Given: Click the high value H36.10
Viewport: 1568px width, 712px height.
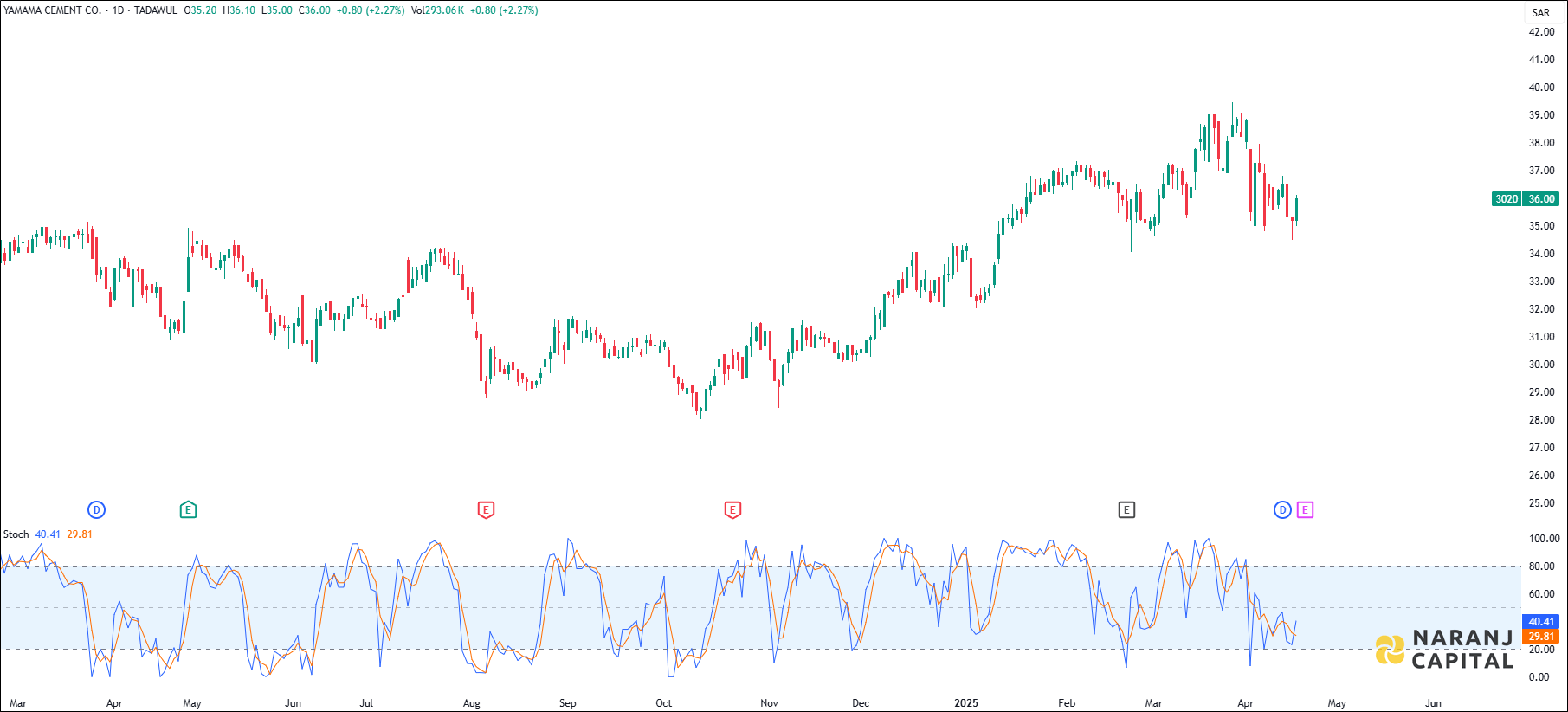Looking at the screenshot, I should [x=239, y=10].
